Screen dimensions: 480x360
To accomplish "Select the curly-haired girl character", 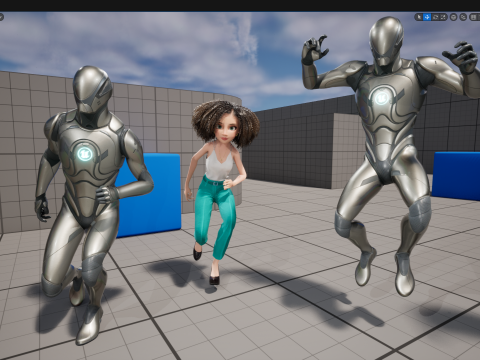I will [220, 187].
